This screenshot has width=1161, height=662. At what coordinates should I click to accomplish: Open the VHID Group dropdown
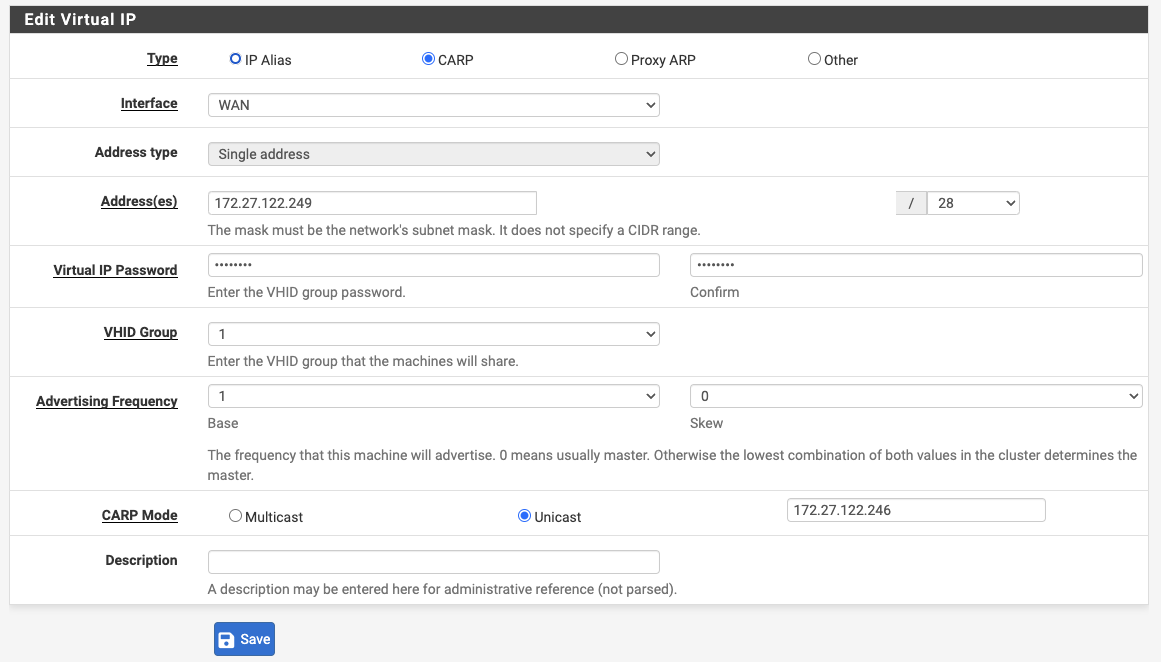point(433,334)
